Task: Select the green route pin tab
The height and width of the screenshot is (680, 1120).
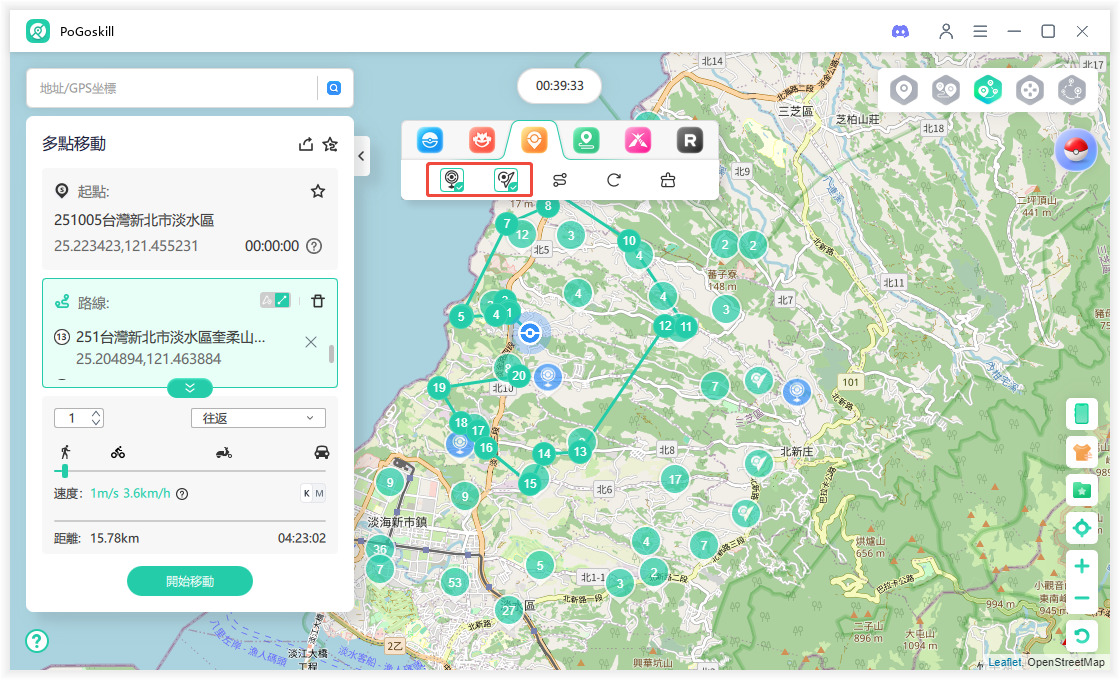Action: coord(586,140)
